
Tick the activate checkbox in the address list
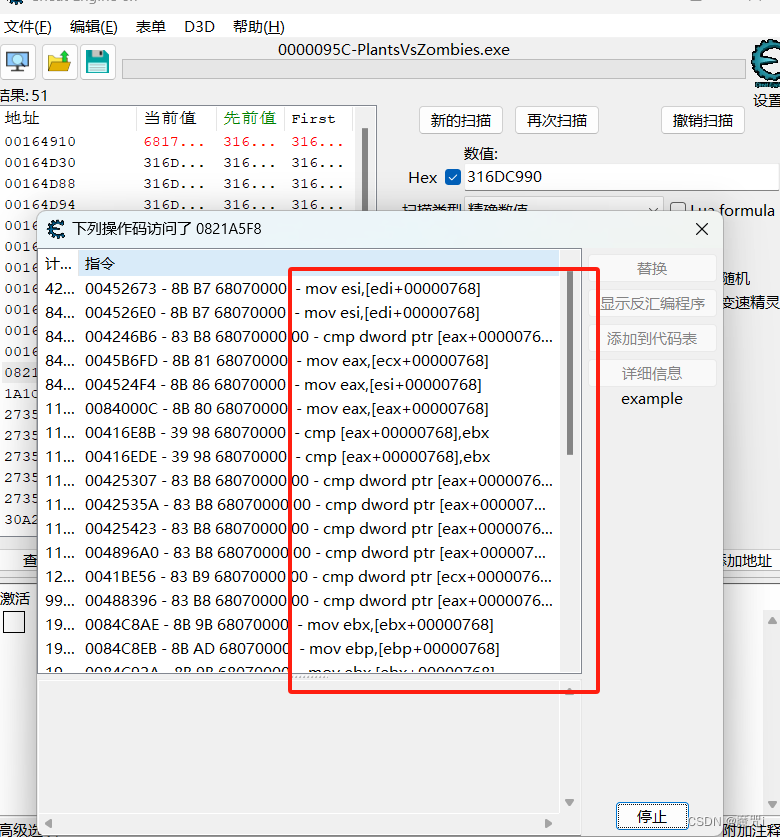(x=14, y=622)
